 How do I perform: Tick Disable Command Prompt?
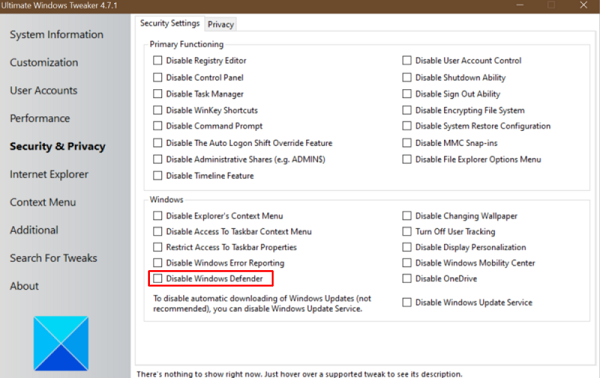[157, 126]
